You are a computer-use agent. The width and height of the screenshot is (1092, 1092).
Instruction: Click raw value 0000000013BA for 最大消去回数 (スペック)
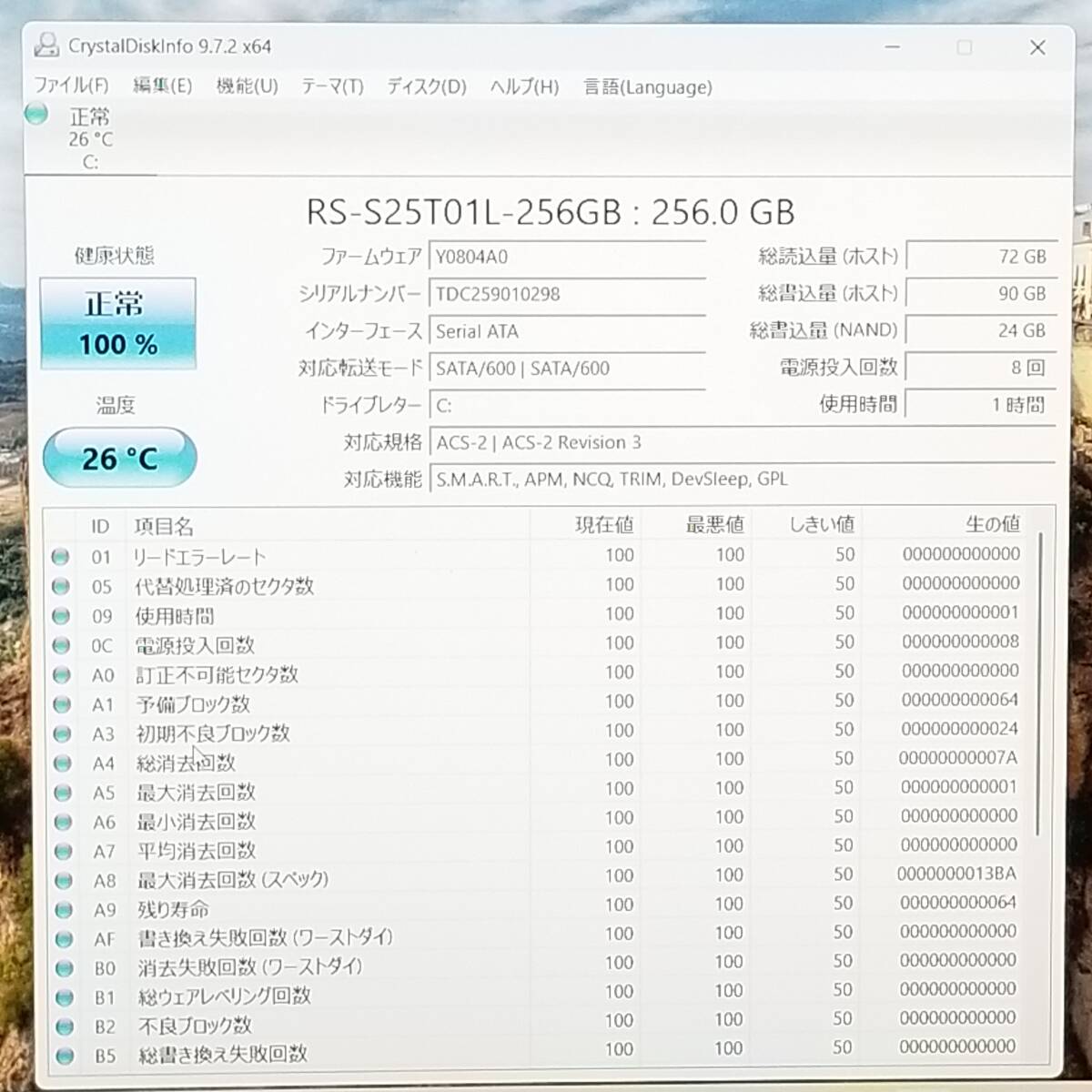(956, 875)
